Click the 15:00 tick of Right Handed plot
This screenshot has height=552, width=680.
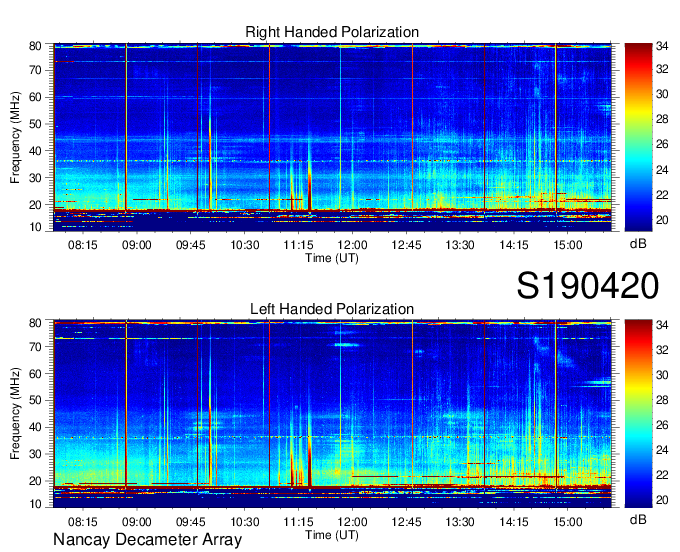click(568, 245)
